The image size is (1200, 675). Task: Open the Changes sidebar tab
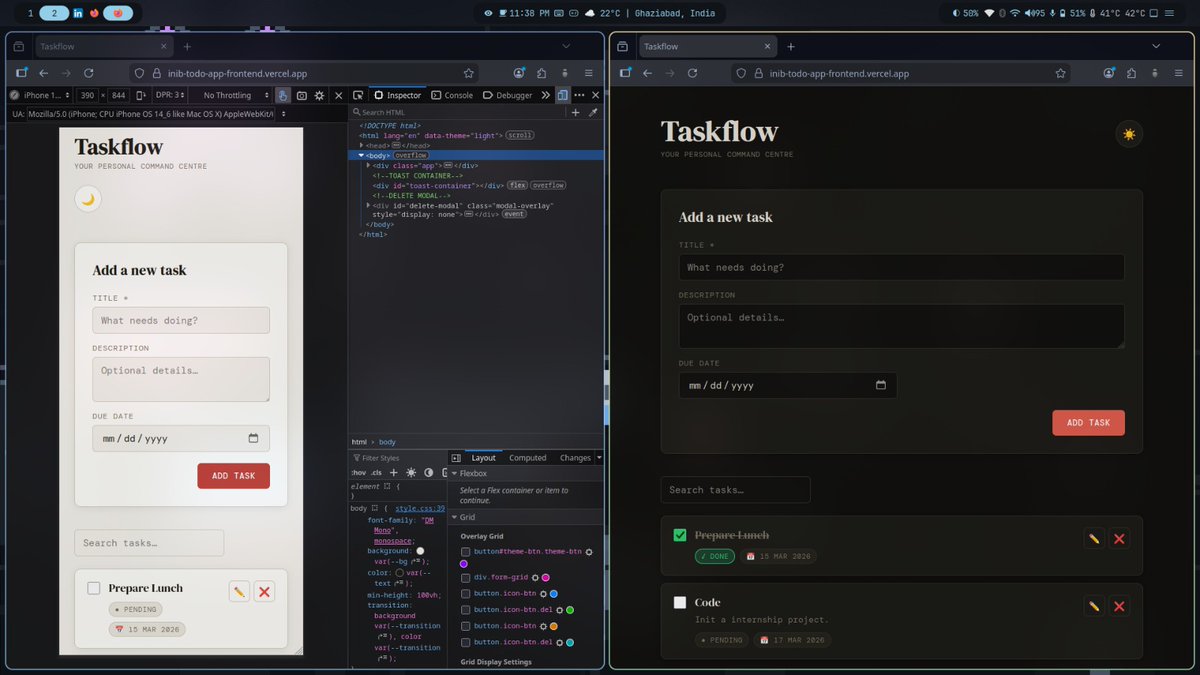pyautogui.click(x=575, y=458)
